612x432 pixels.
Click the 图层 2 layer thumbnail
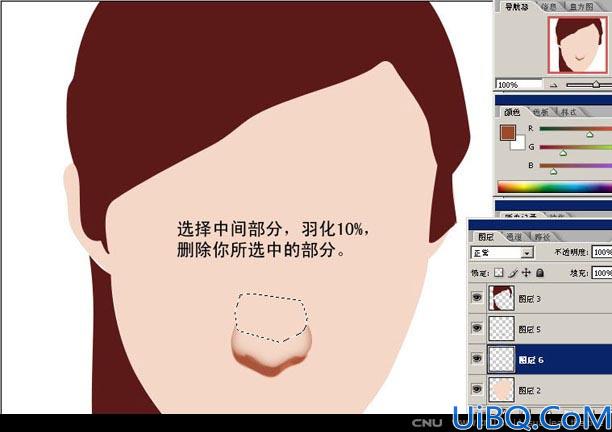[501, 389]
